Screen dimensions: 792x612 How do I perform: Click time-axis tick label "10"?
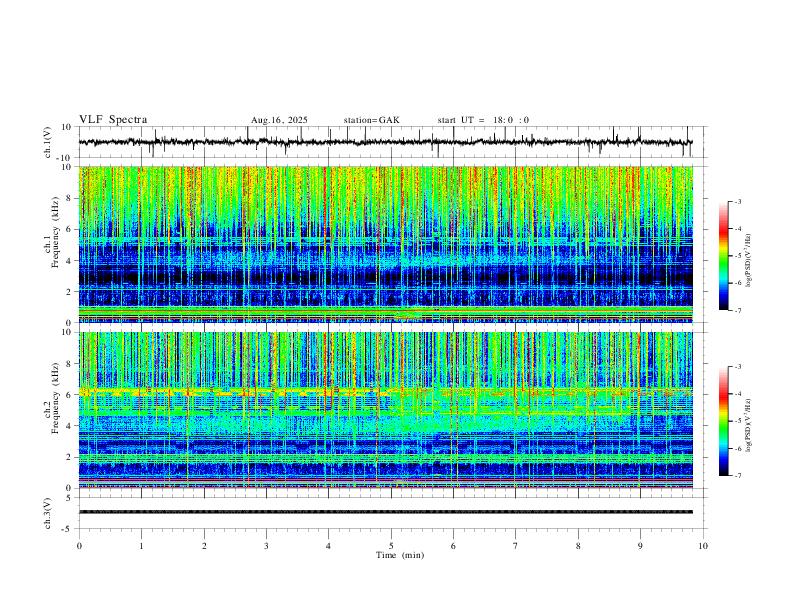pyautogui.click(x=703, y=546)
